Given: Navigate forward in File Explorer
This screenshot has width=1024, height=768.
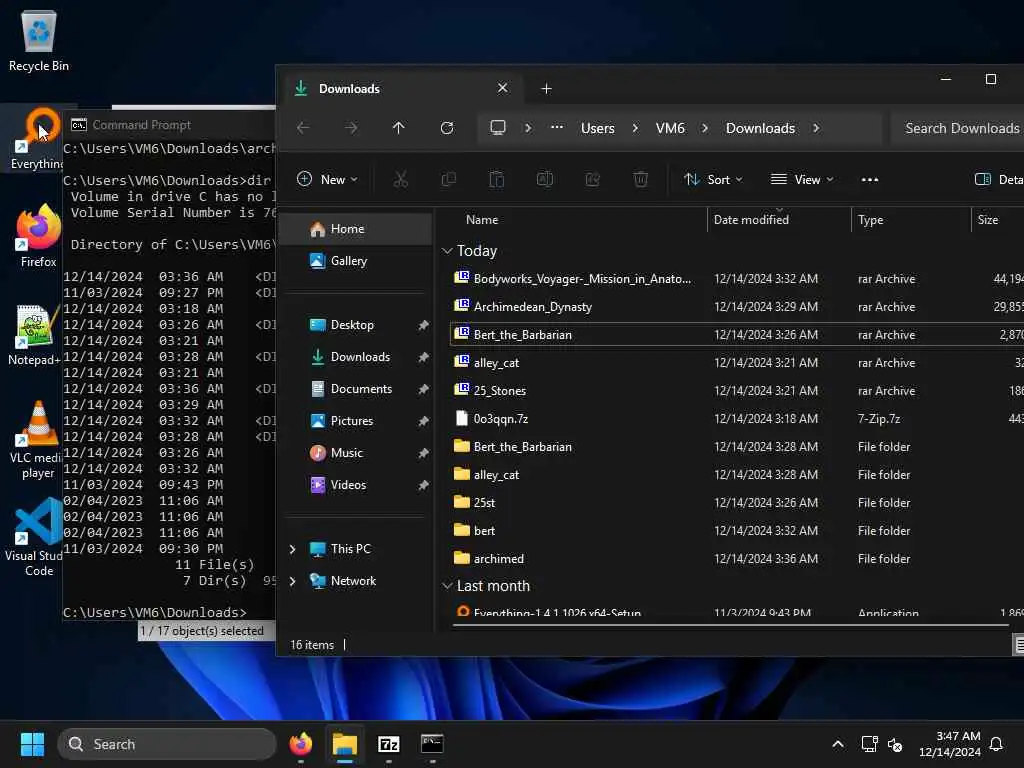Looking at the screenshot, I should (x=351, y=128).
